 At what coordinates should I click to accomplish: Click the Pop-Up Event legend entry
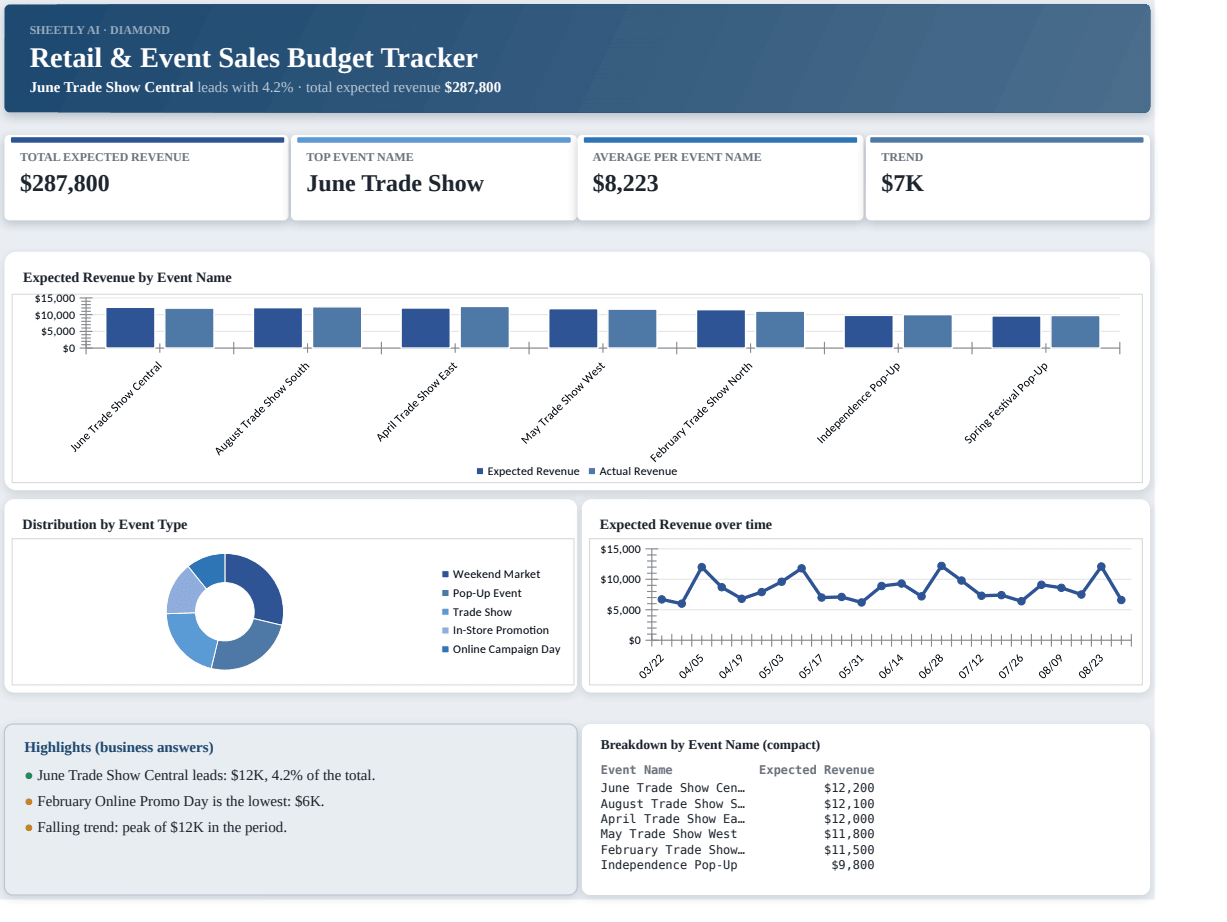[481, 593]
